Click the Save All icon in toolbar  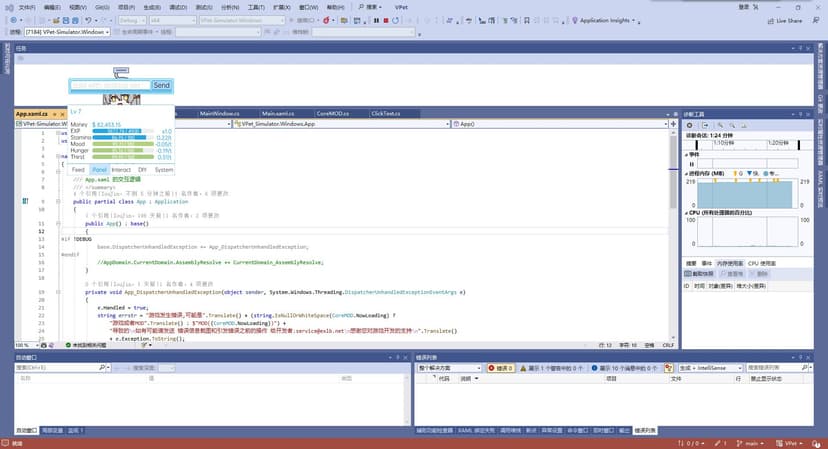click(x=75, y=20)
